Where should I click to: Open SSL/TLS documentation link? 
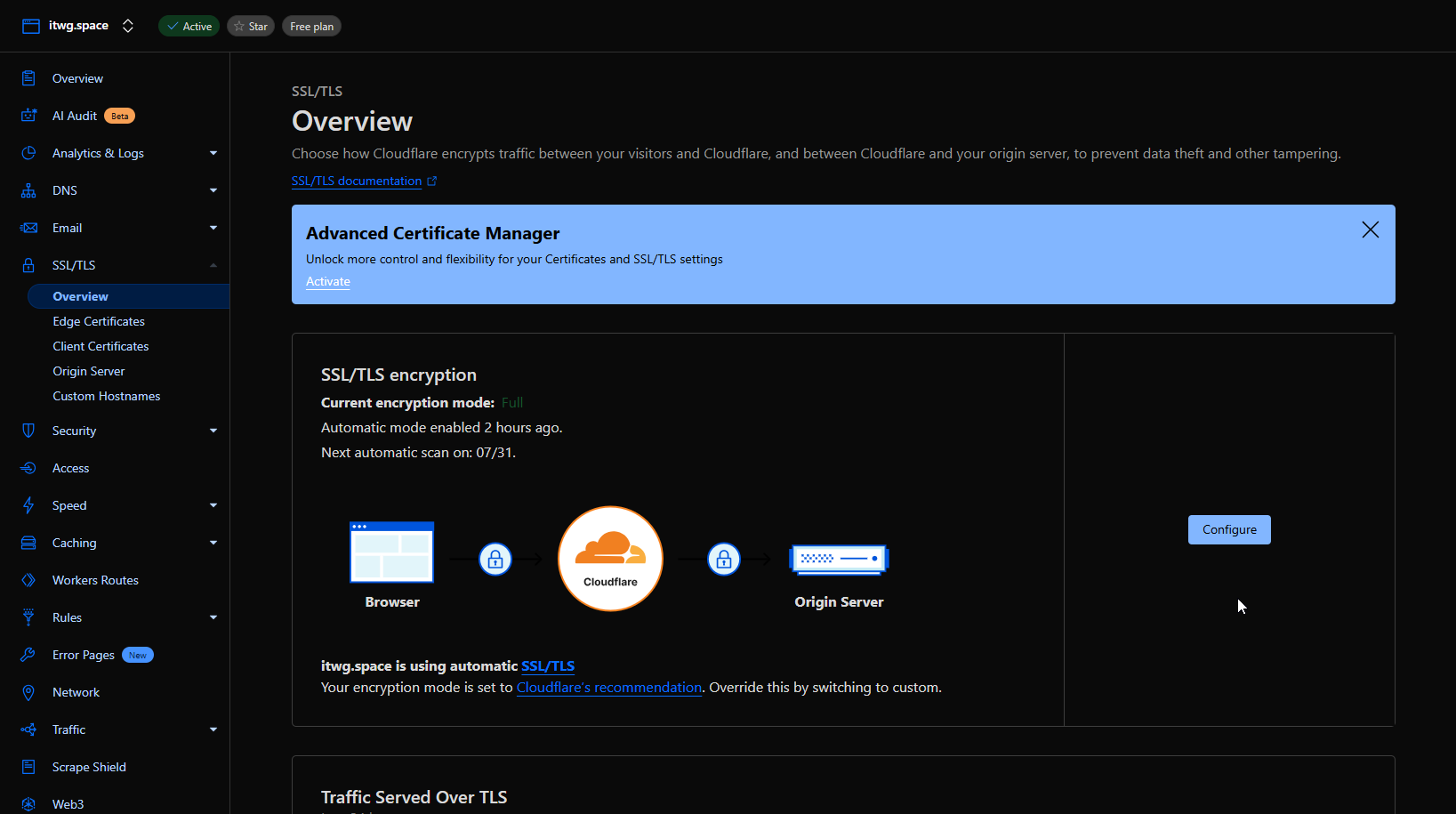pyautogui.click(x=357, y=181)
